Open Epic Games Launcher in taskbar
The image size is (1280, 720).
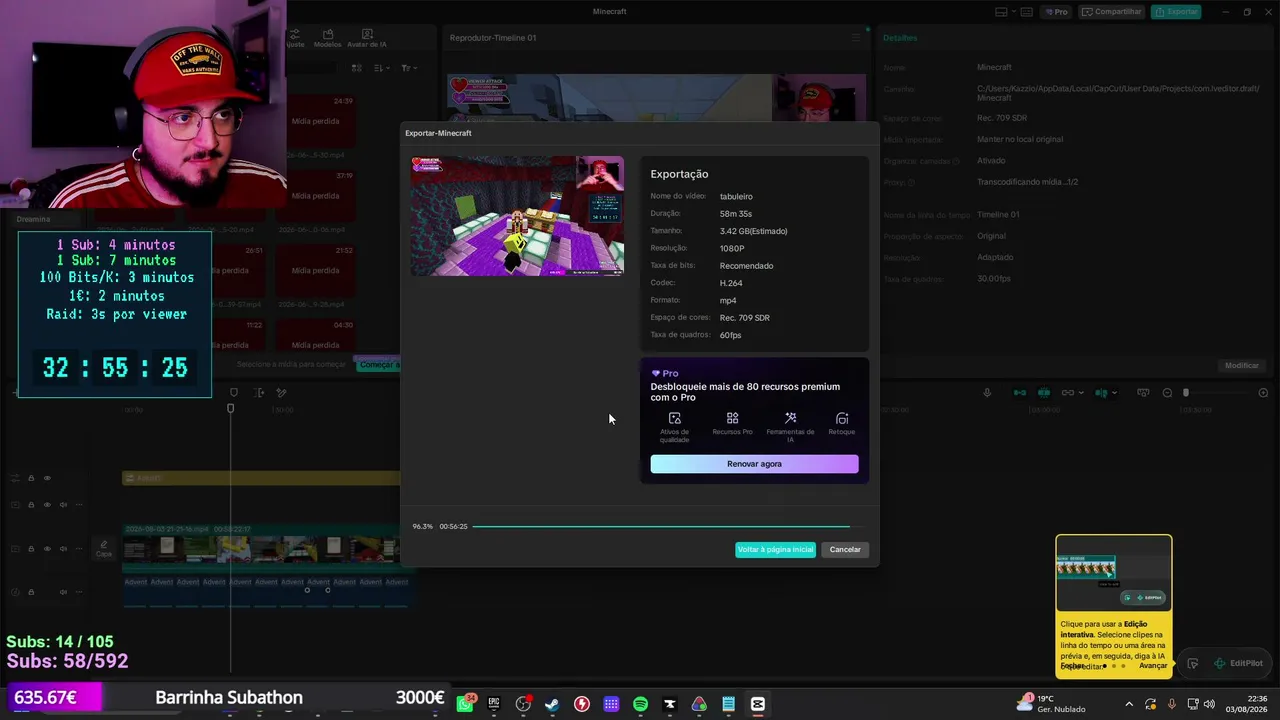coord(494,704)
